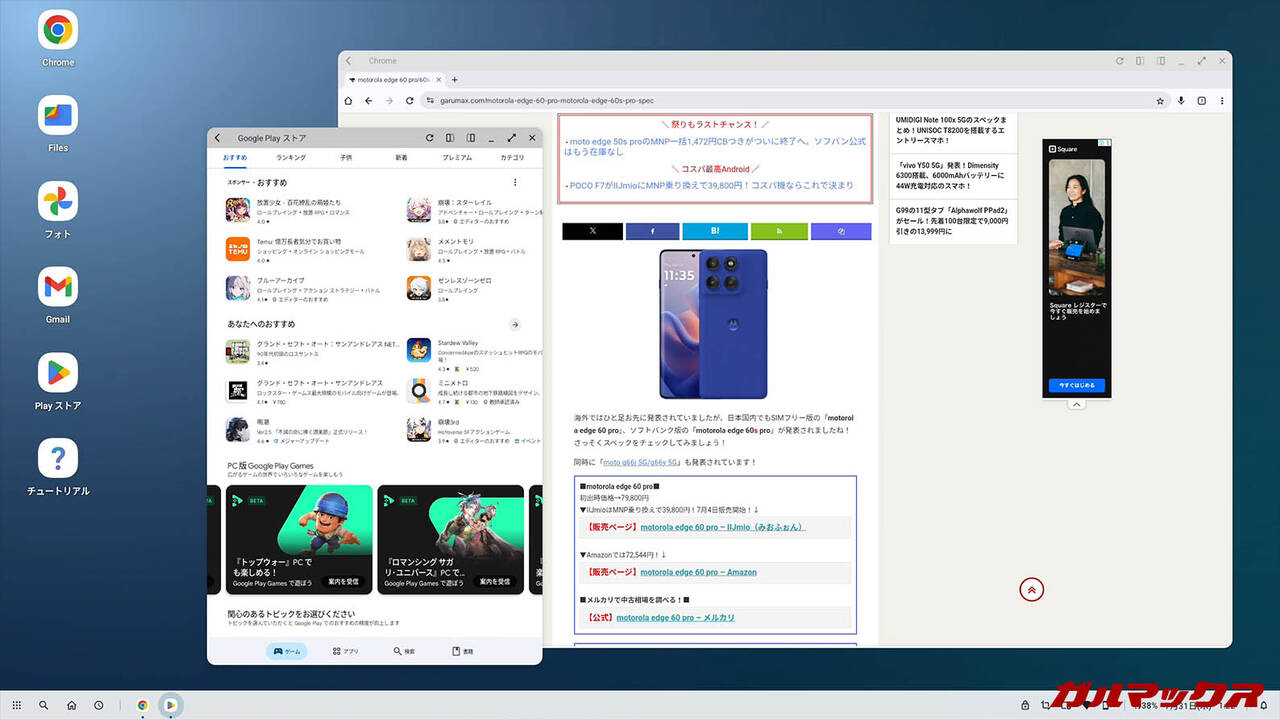Open the Gmail desktop icon
Viewport: 1280px width, 720px height.
[58, 288]
